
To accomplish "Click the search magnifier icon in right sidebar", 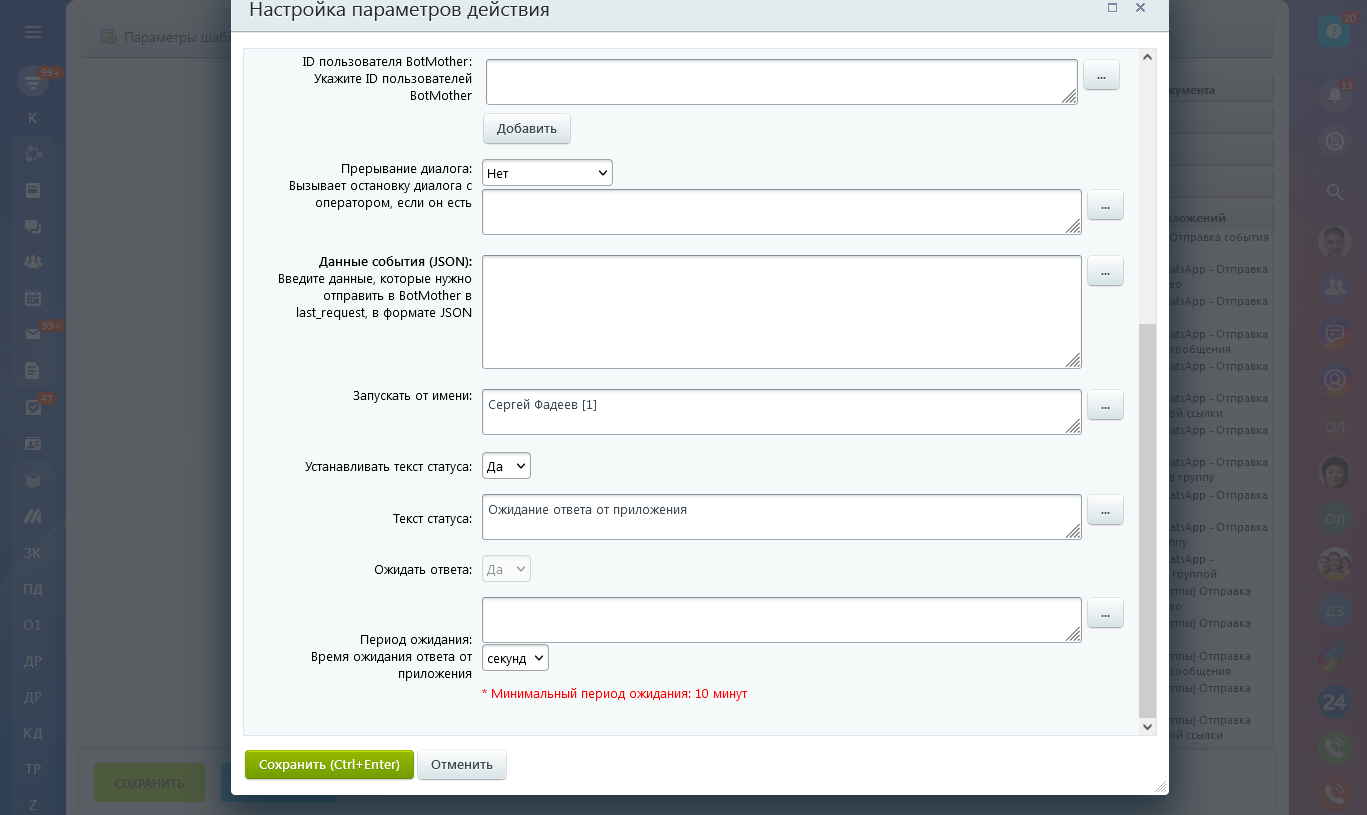I will coord(1334,191).
